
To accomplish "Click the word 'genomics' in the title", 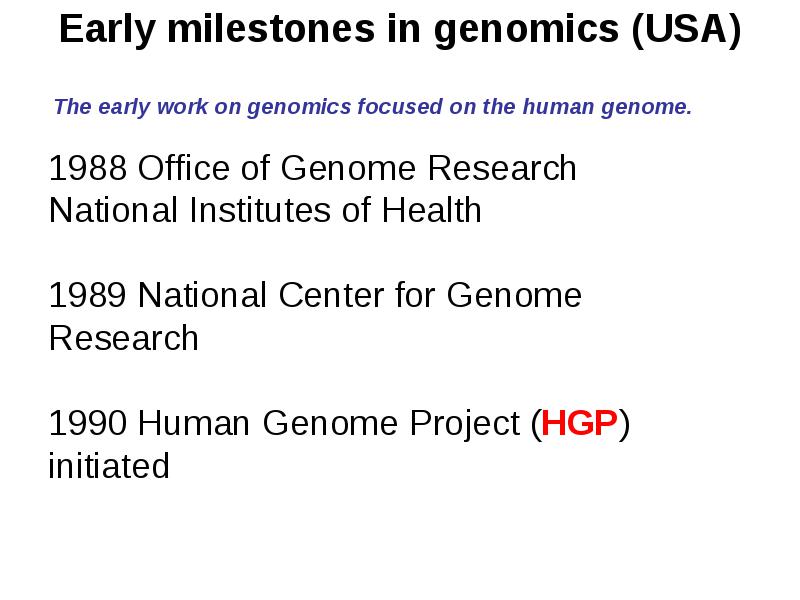I will point(527,32).
